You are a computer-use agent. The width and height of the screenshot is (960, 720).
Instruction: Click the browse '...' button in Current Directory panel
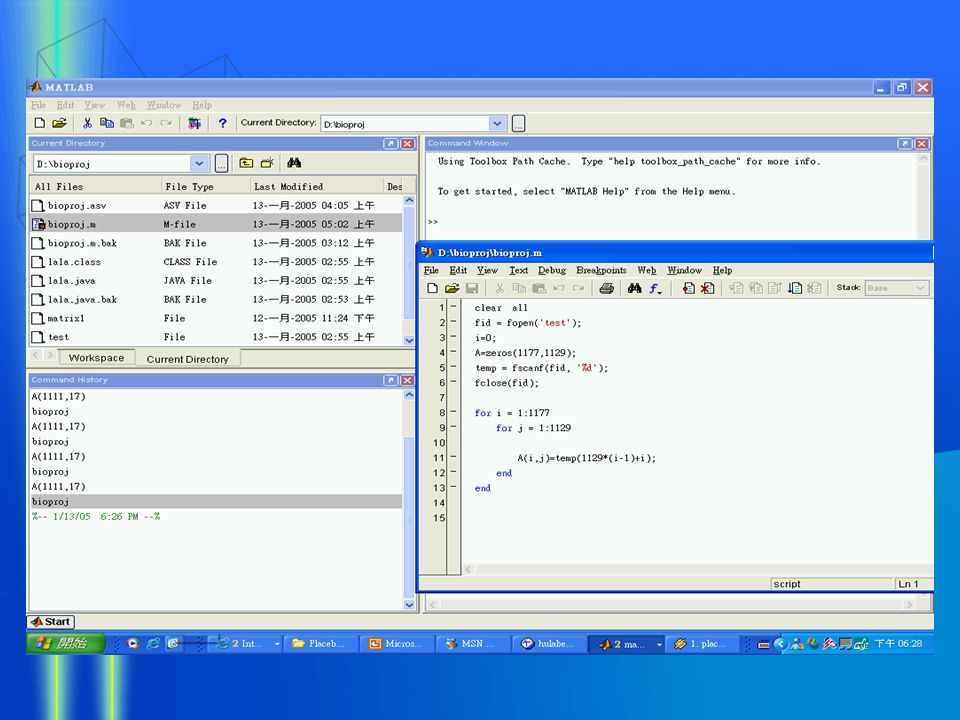[x=222, y=163]
